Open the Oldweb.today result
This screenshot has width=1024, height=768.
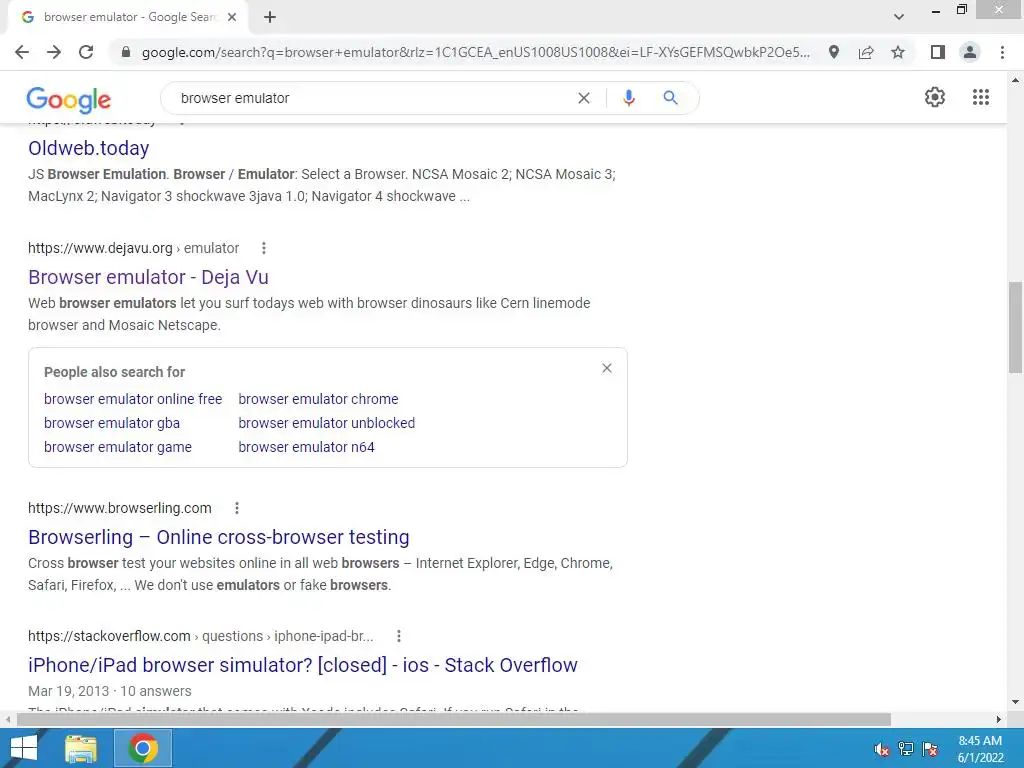coord(89,148)
